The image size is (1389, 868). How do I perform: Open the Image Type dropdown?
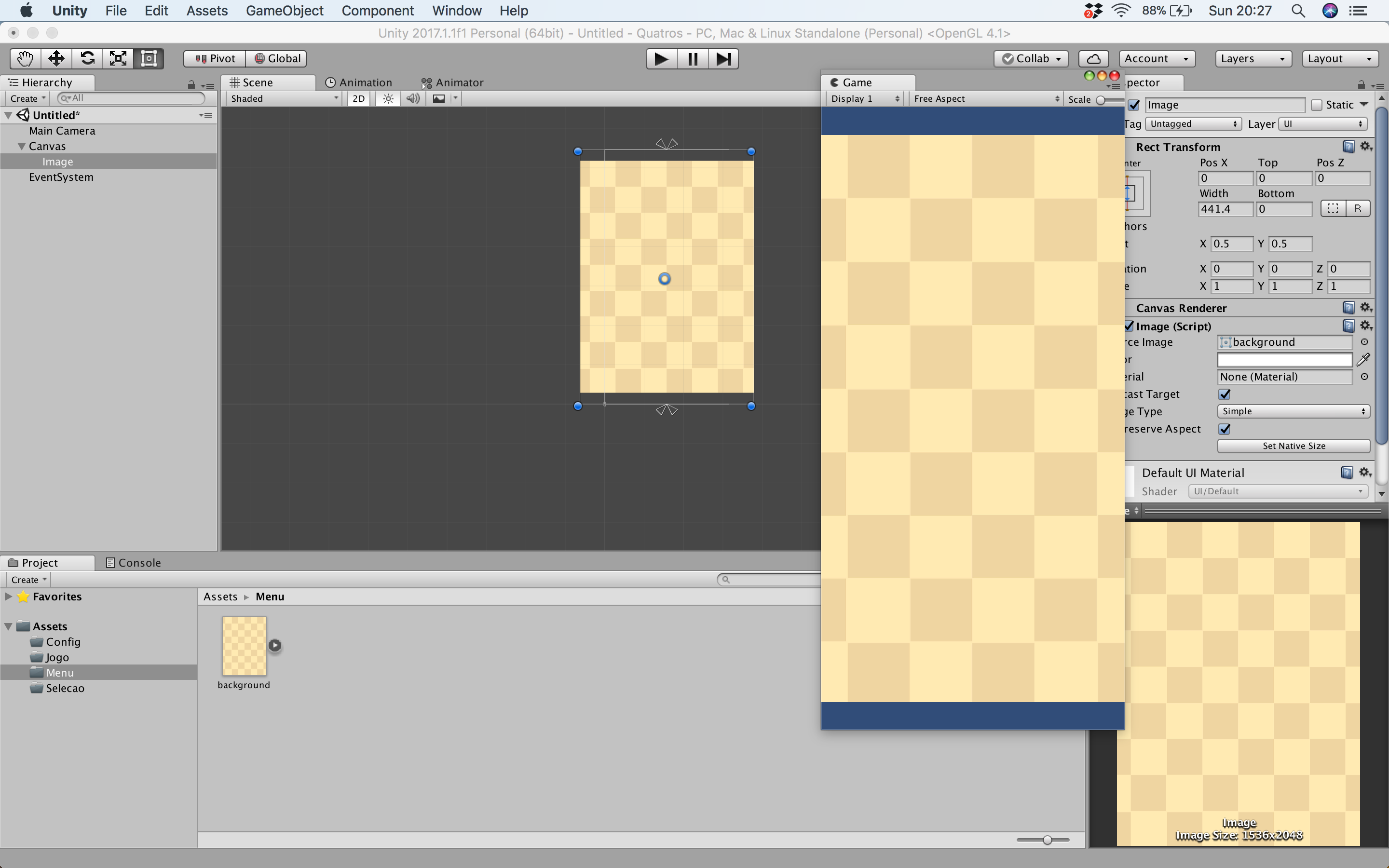pyautogui.click(x=1293, y=411)
